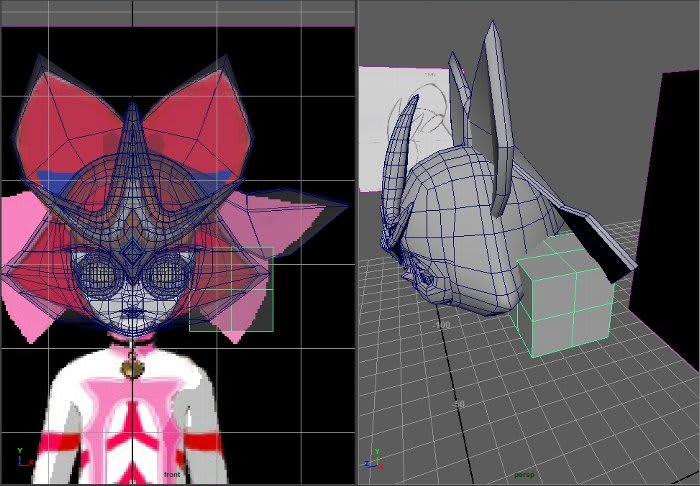This screenshot has height=486, width=700.
Task: Click the 'persp' viewport name label
Action: [x=524, y=474]
